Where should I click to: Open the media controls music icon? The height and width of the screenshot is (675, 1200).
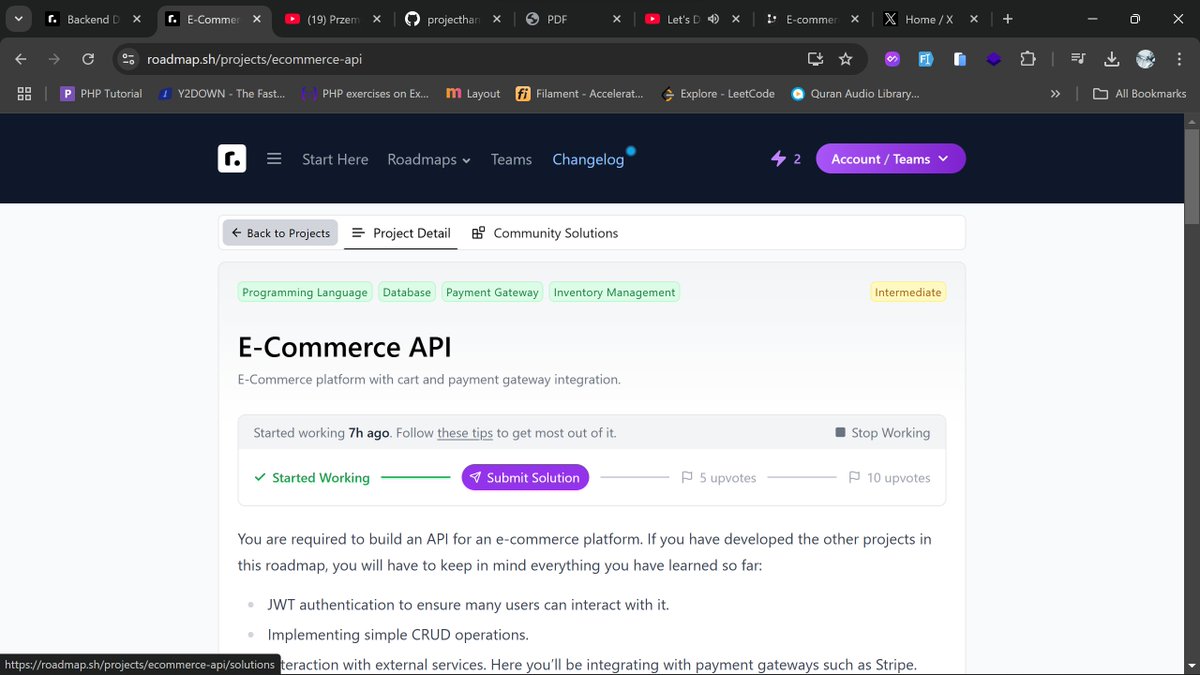pyautogui.click(x=1078, y=59)
